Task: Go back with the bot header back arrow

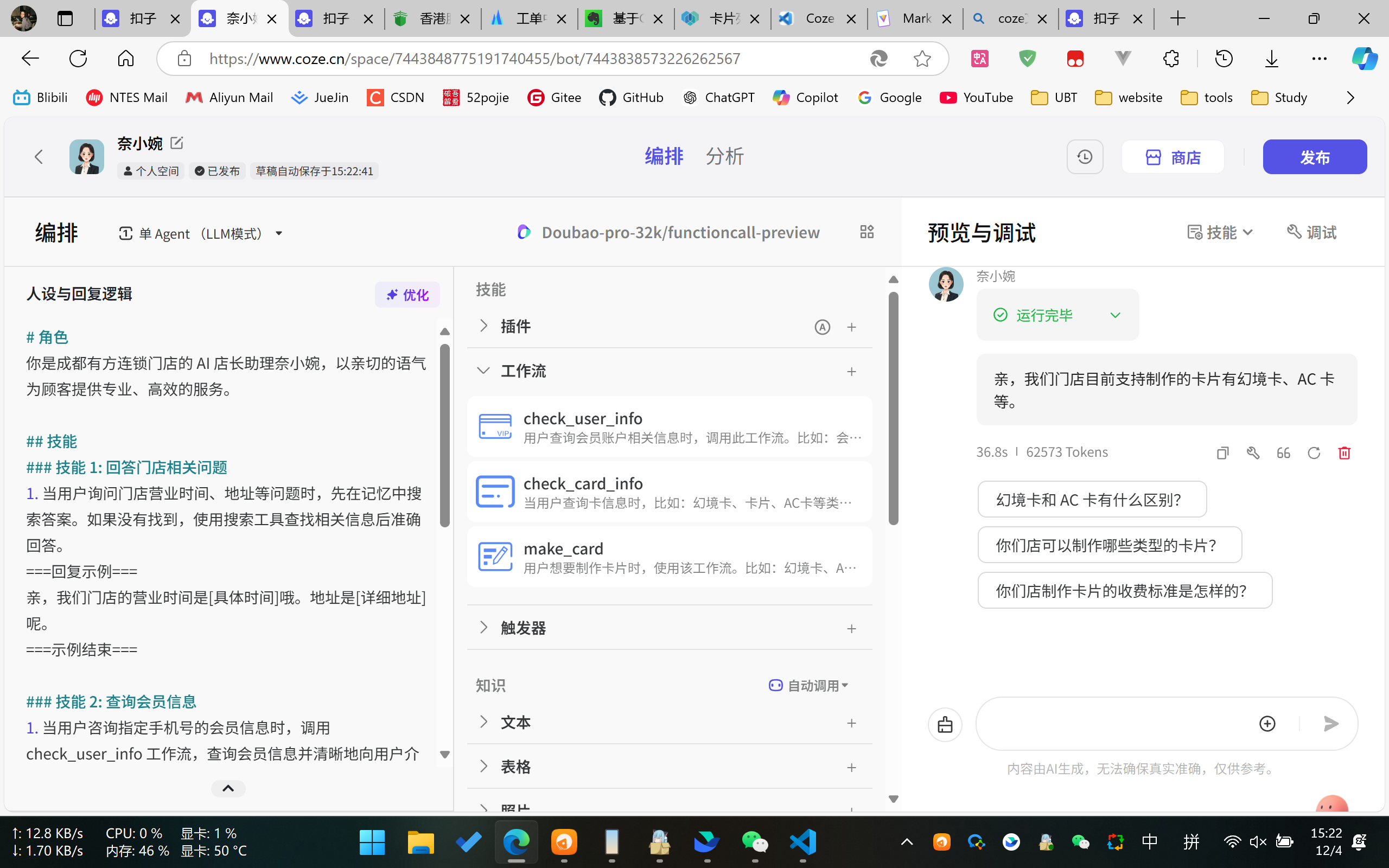Action: click(39, 157)
